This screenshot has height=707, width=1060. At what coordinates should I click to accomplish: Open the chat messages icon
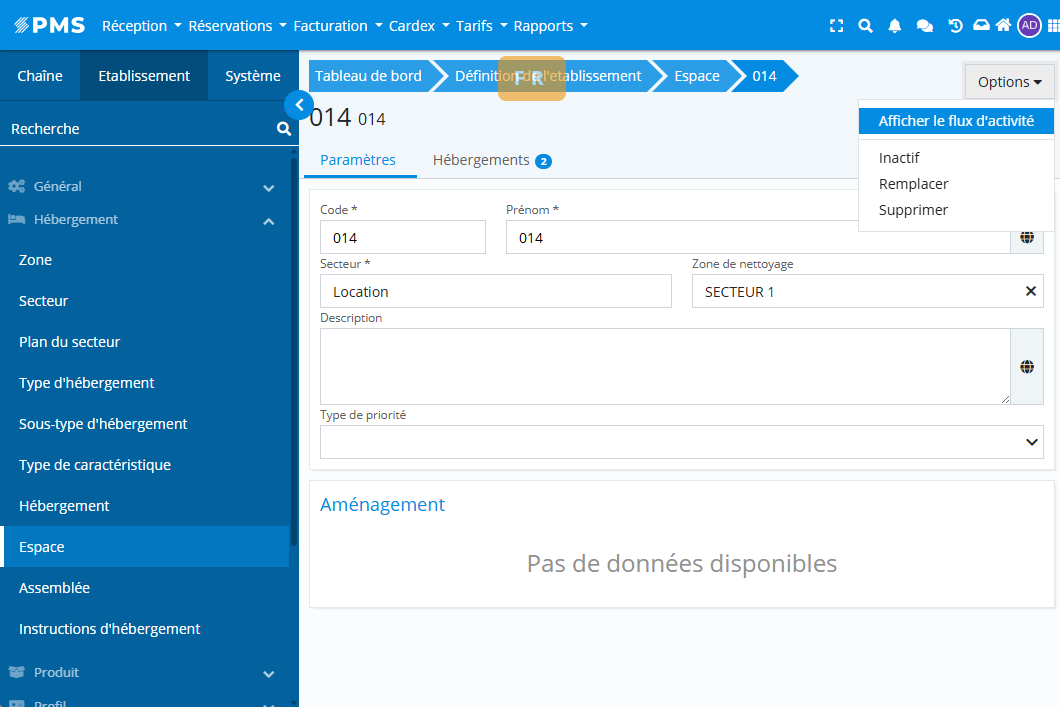[925, 26]
